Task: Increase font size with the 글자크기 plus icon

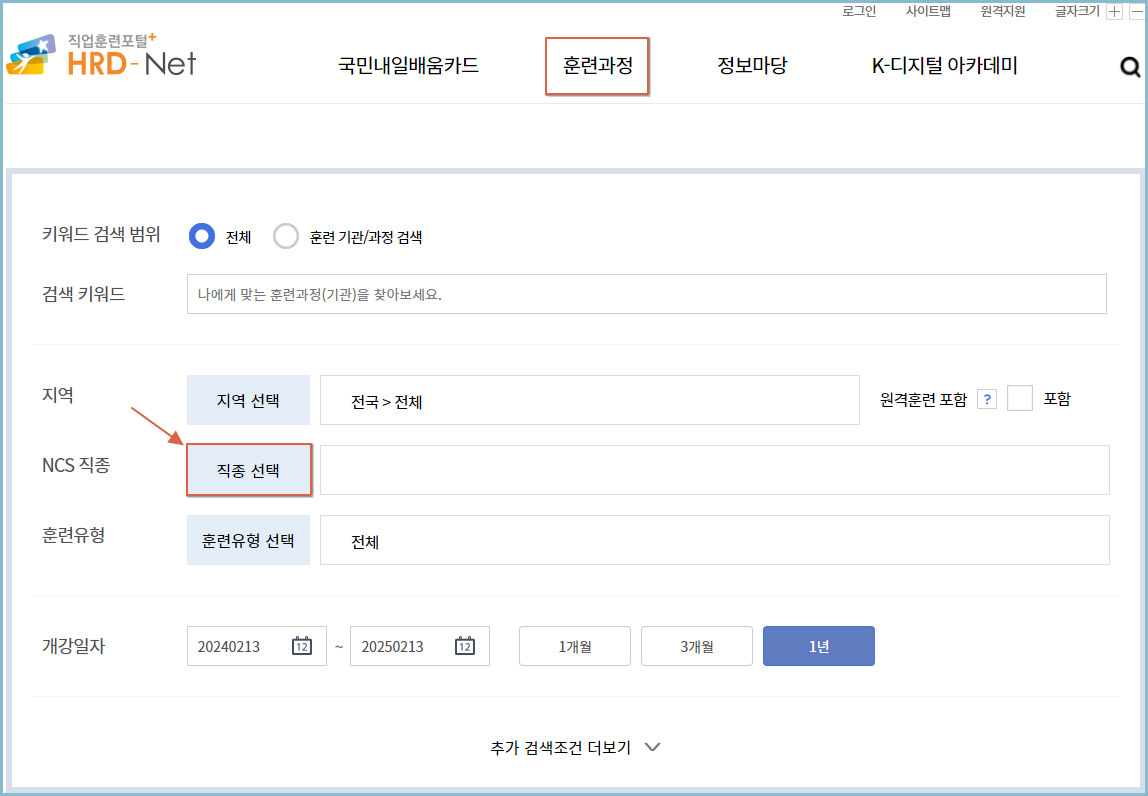Action: tap(1113, 11)
